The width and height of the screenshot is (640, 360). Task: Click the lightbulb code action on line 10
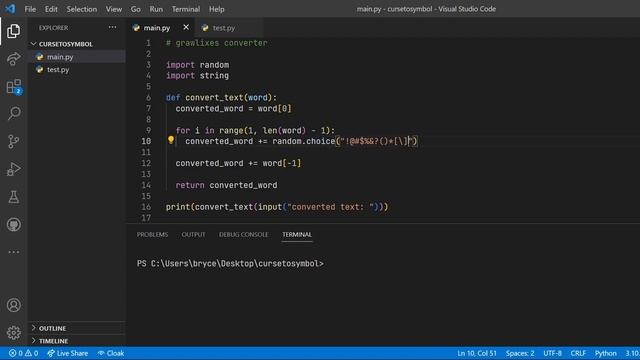tap(171, 140)
